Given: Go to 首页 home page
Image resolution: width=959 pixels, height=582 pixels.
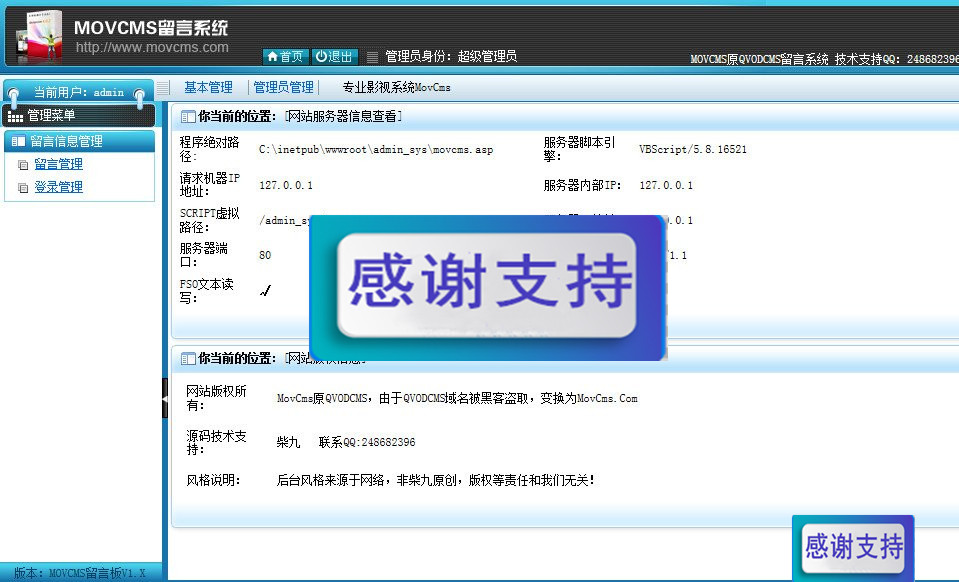Looking at the screenshot, I should (286, 57).
